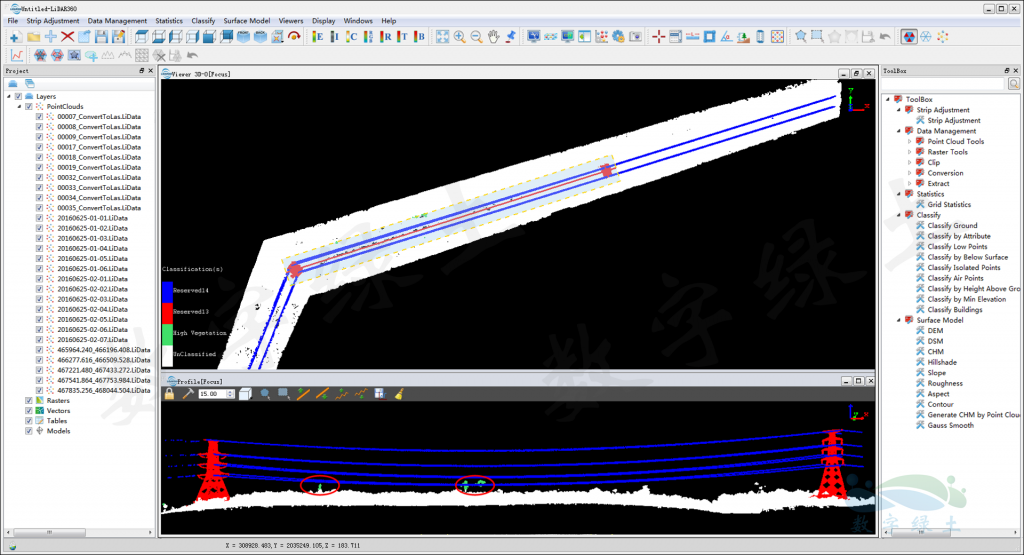This screenshot has height=555, width=1024.
Task: Open the Classify menu in menu bar
Action: (x=203, y=20)
